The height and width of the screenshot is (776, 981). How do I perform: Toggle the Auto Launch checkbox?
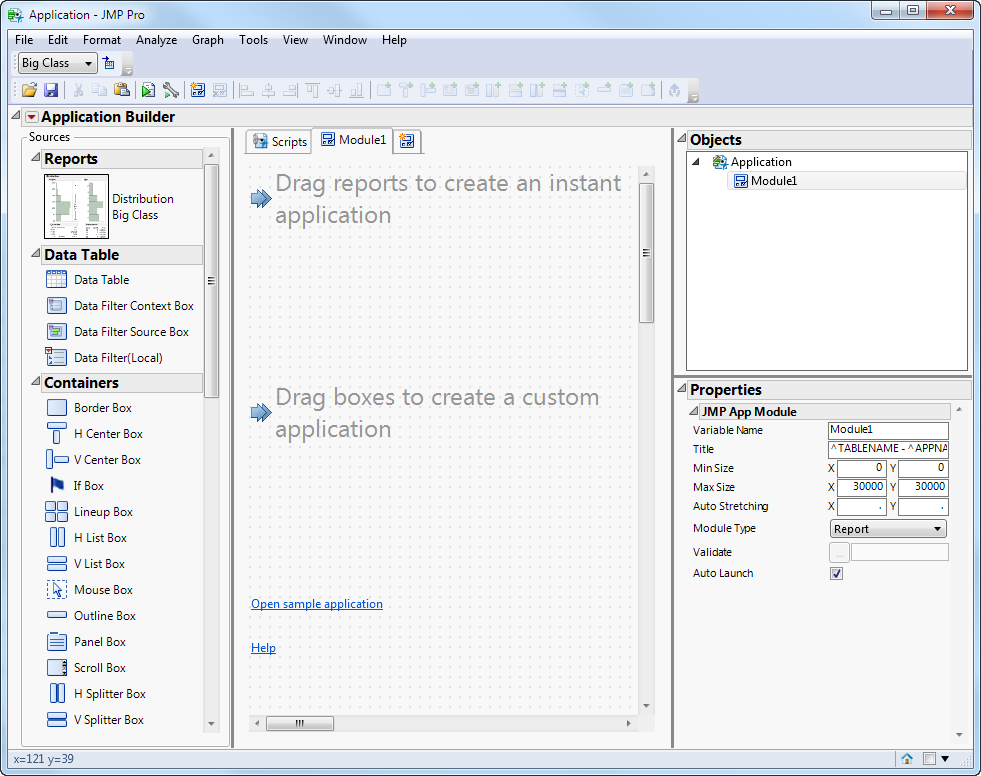[837, 574]
